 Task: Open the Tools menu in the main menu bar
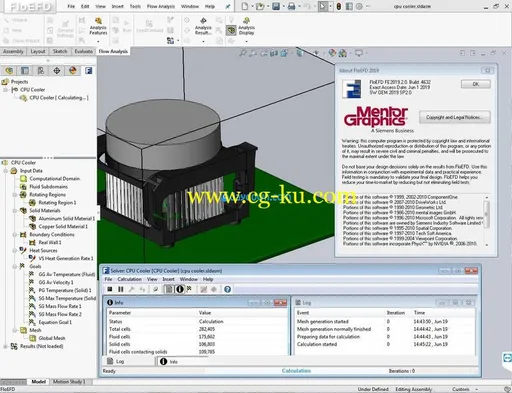coord(135,6)
